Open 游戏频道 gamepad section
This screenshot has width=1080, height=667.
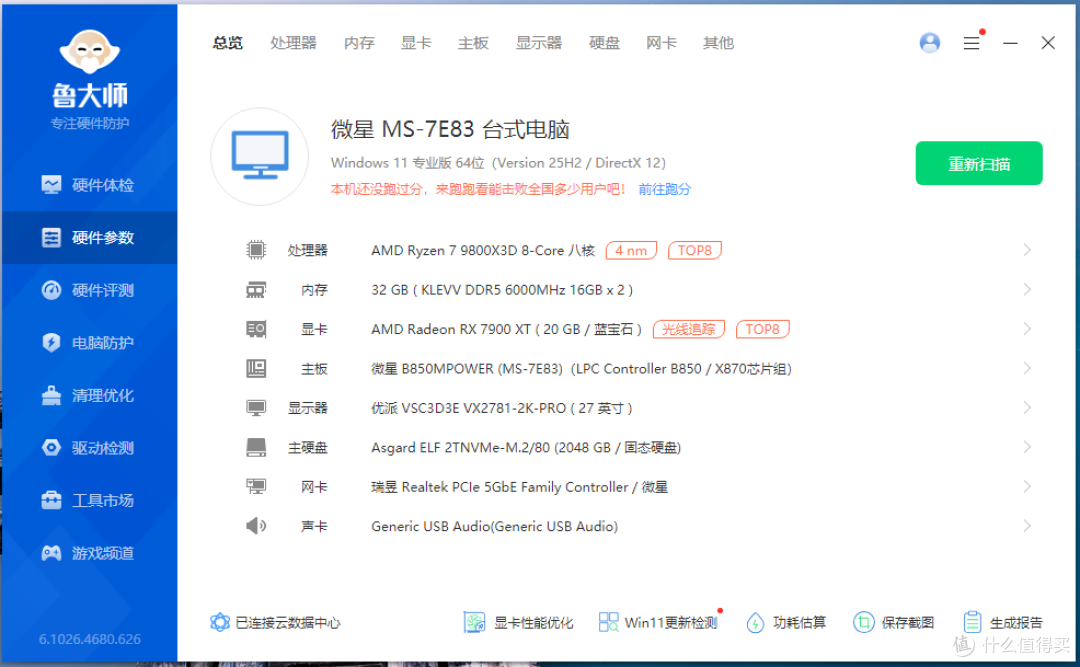(x=88, y=553)
